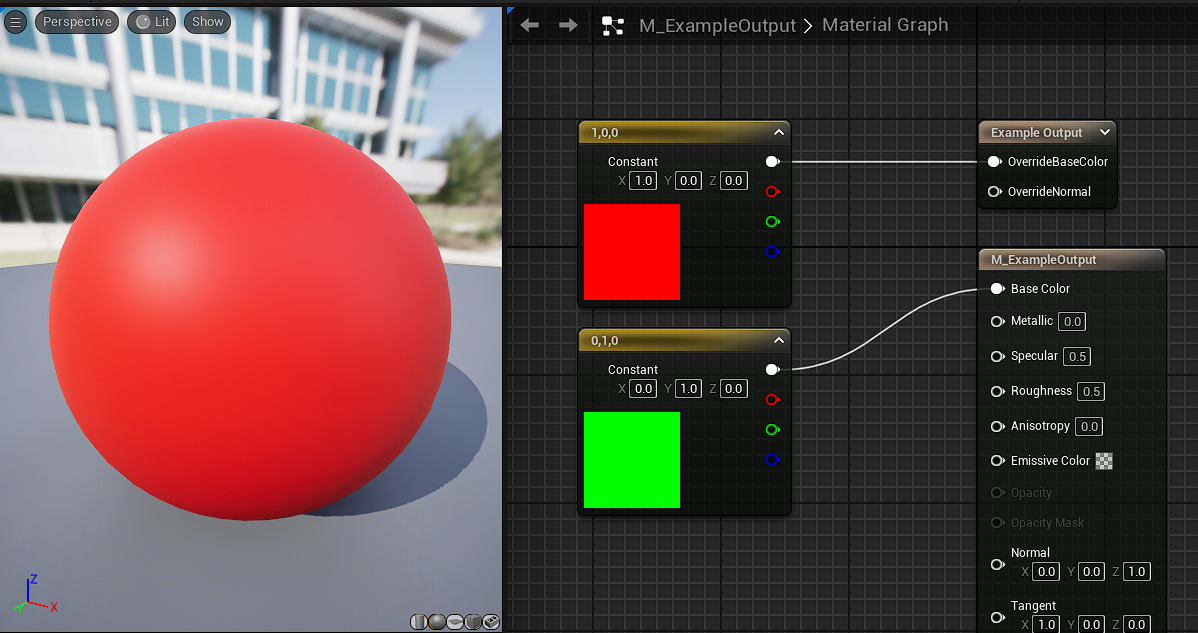Set preview mesh to cube
The width and height of the screenshot is (1198, 633).
473,622
